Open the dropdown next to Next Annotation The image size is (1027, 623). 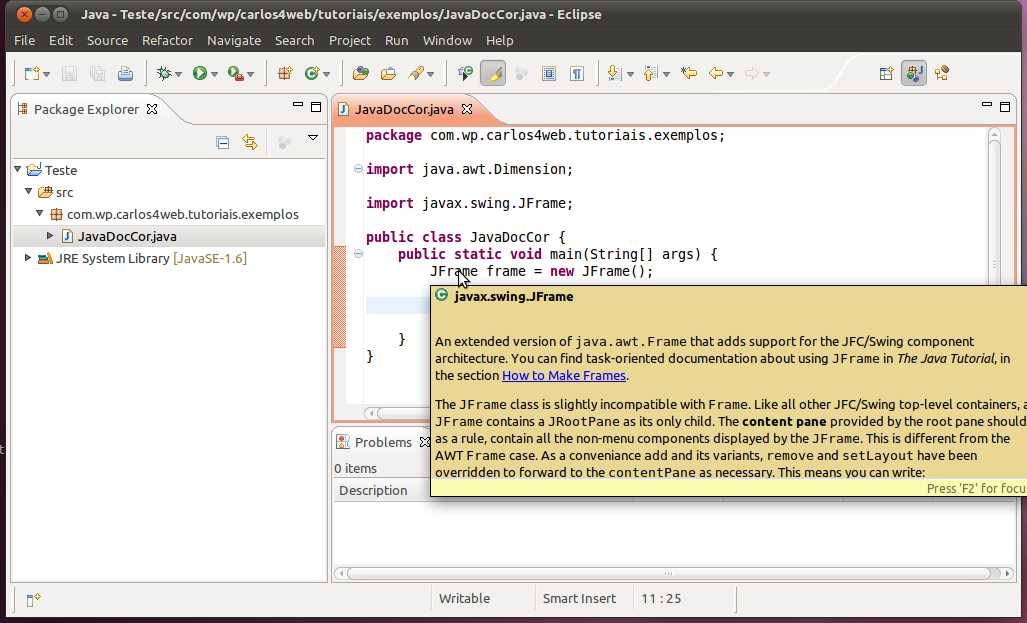(630, 75)
